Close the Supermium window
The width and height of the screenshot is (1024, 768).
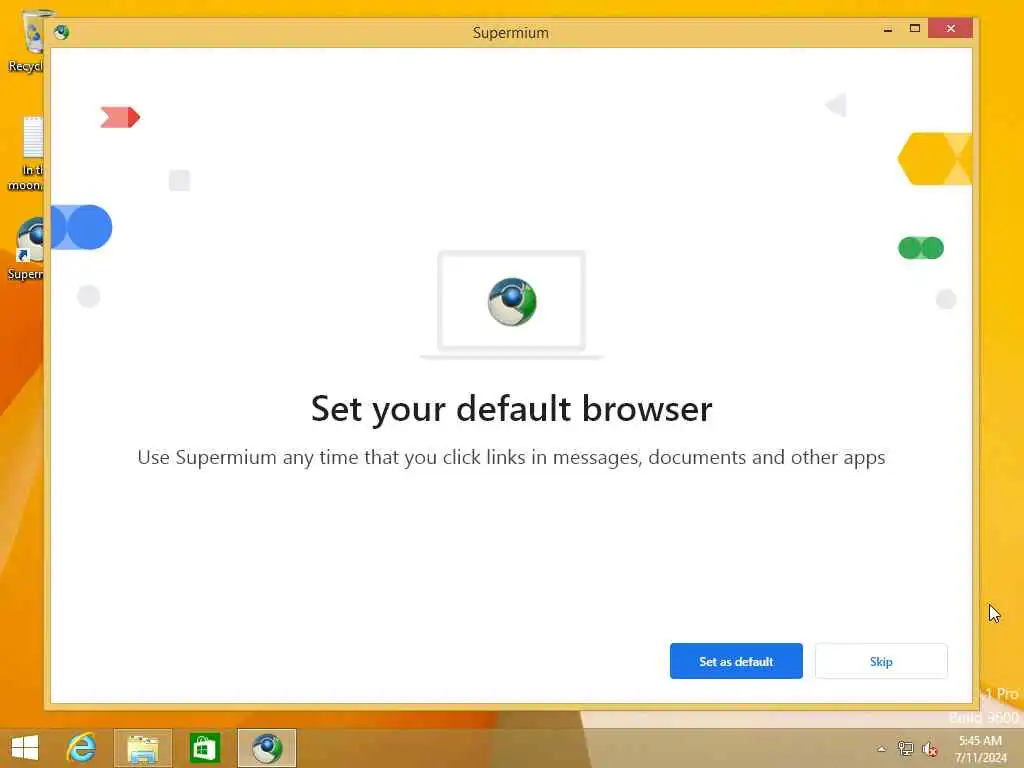[950, 29]
